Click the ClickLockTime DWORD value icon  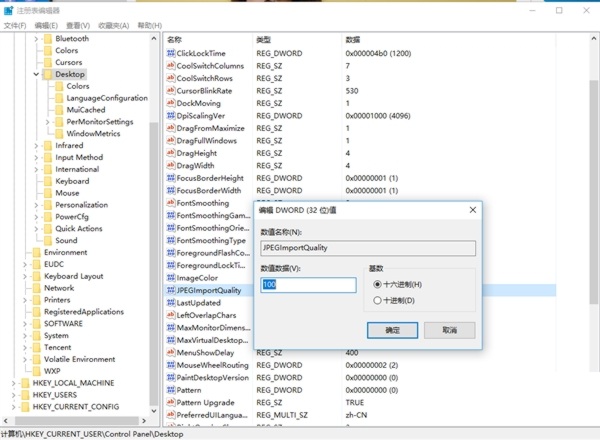(171, 53)
